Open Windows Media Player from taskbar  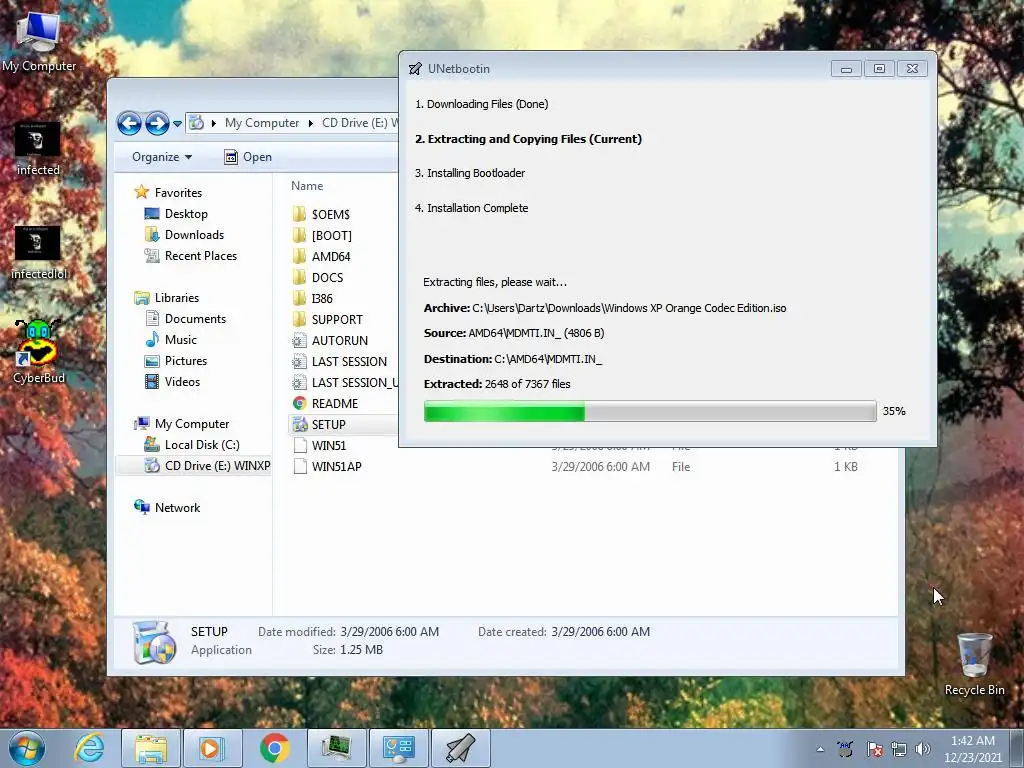tap(212, 748)
